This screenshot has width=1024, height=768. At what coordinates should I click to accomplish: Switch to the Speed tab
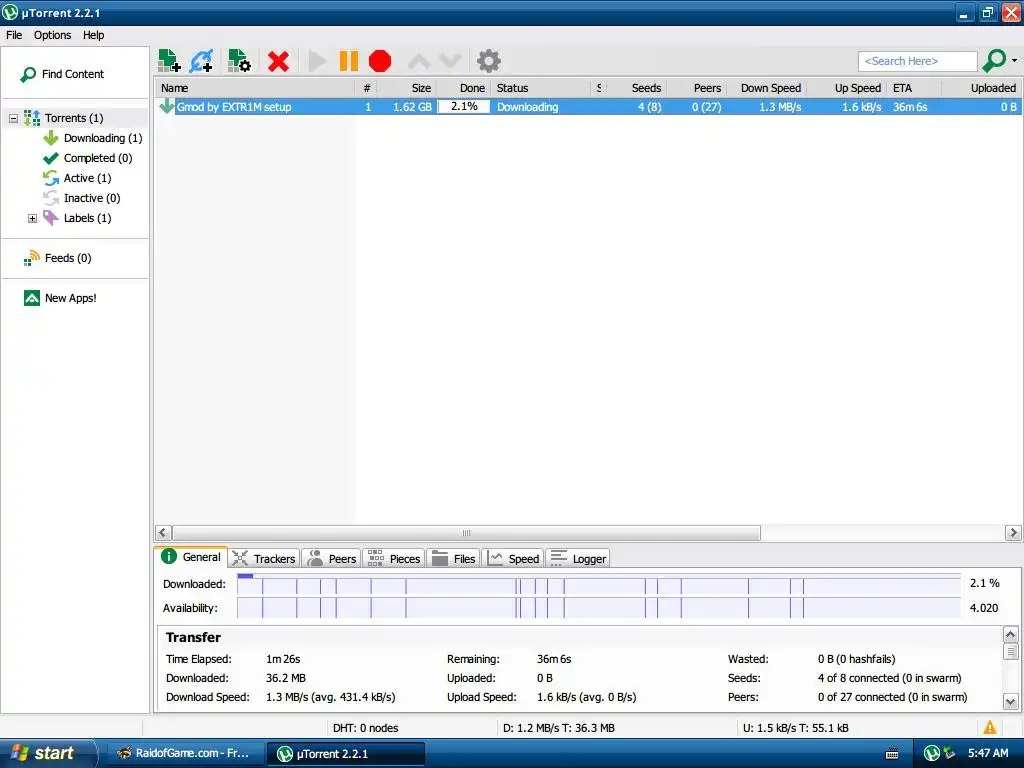514,559
